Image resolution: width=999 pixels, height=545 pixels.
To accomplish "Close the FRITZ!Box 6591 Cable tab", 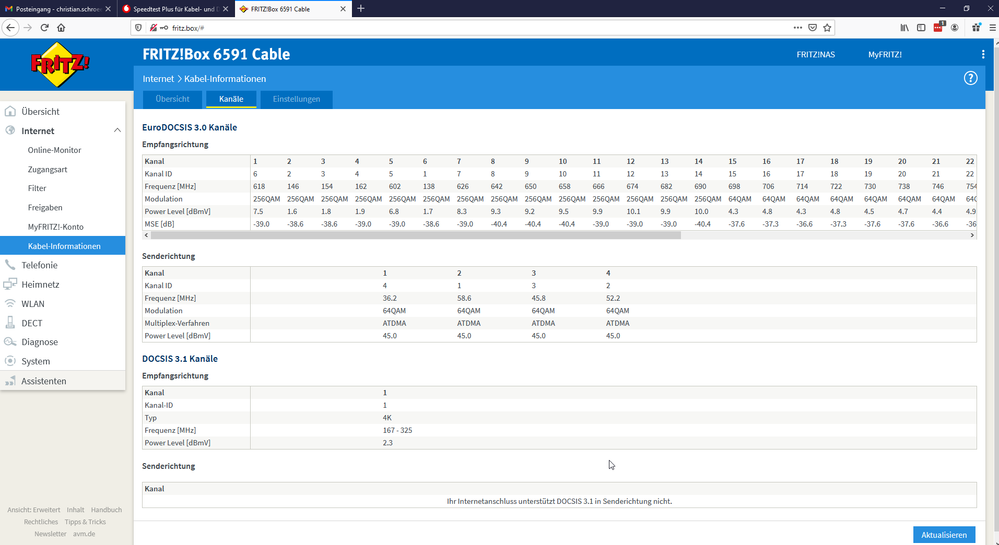I will (343, 9).
